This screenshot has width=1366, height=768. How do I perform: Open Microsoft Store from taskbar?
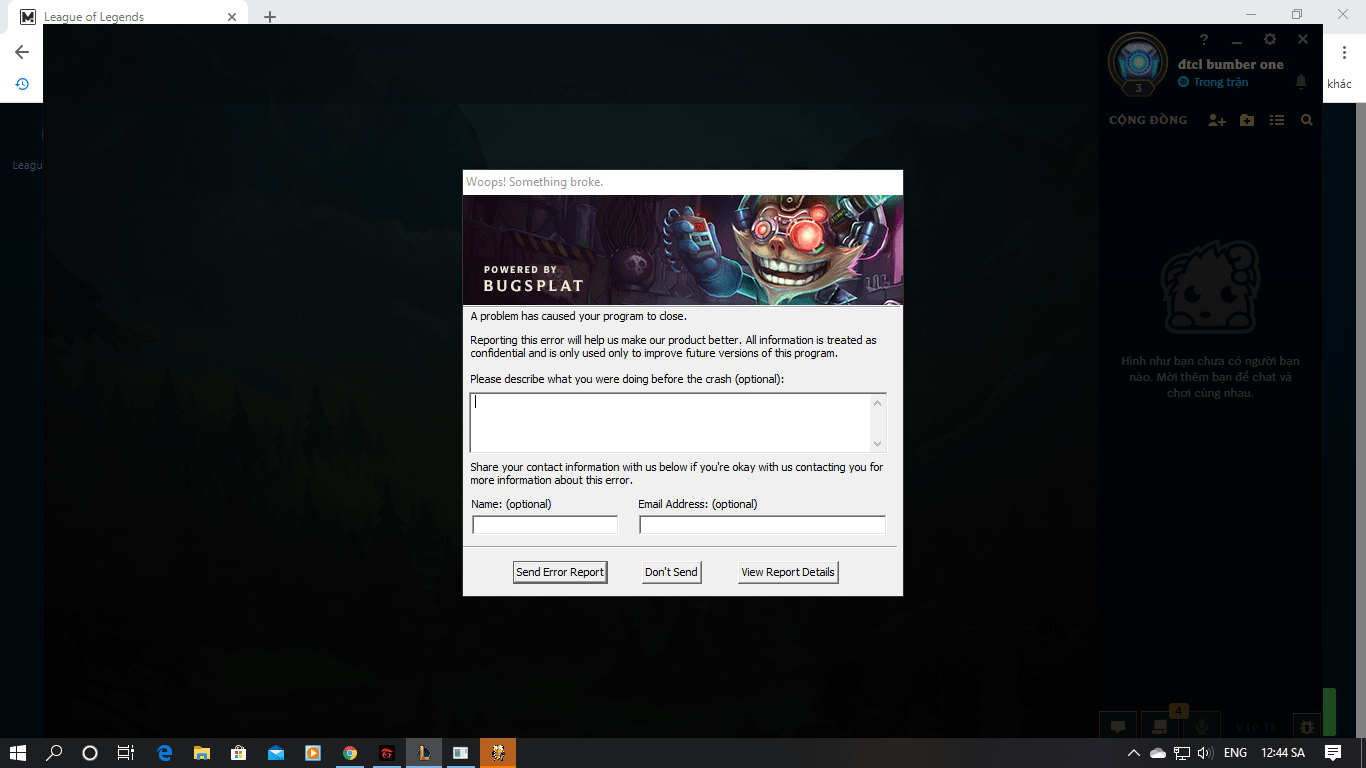click(238, 753)
